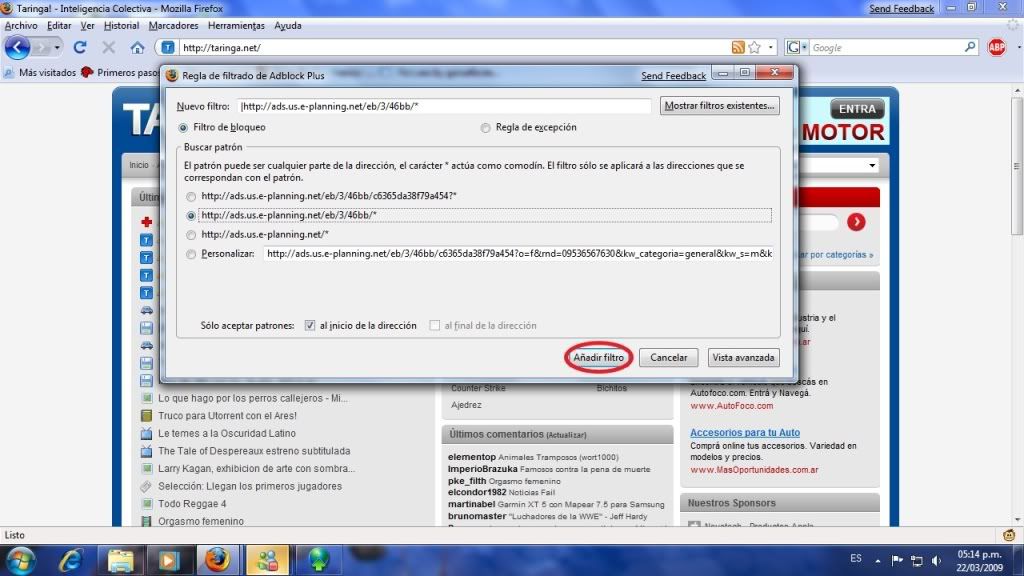Image resolution: width=1024 pixels, height=576 pixels.
Task: Open the Taringa page dropdown near the MOTOR logo
Action: pos(872,165)
